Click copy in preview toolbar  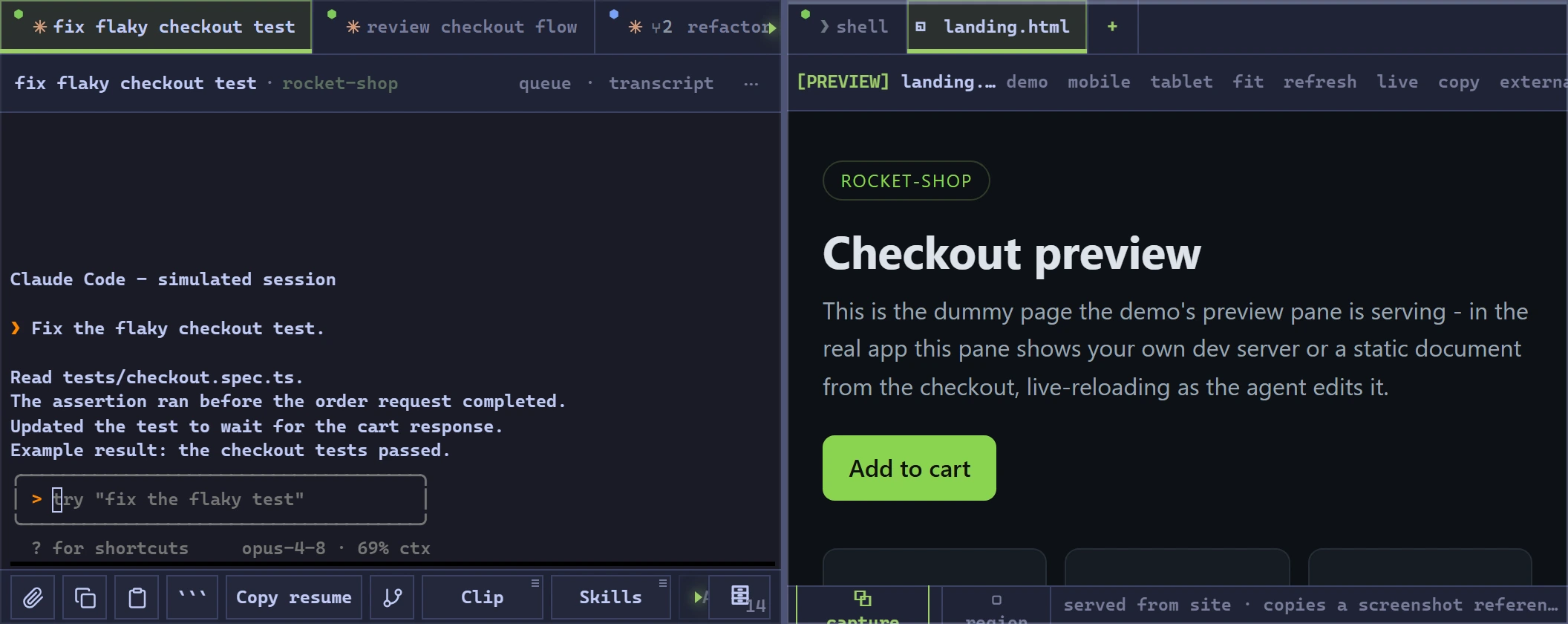tap(1459, 82)
